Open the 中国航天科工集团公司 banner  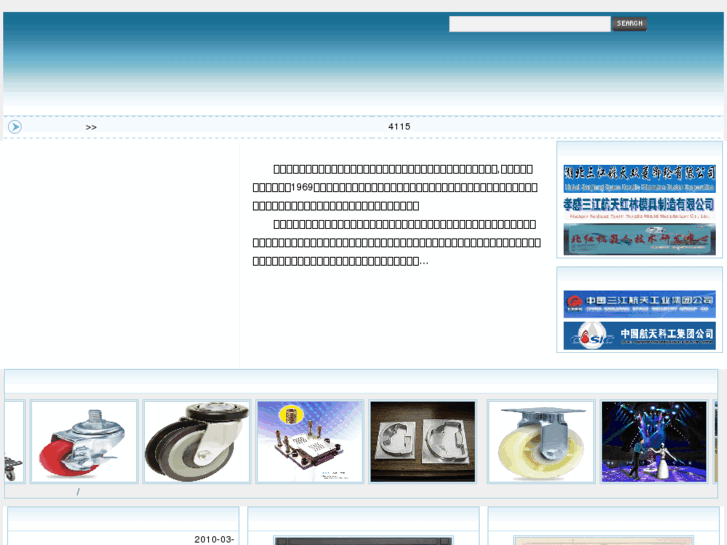[x=639, y=336]
